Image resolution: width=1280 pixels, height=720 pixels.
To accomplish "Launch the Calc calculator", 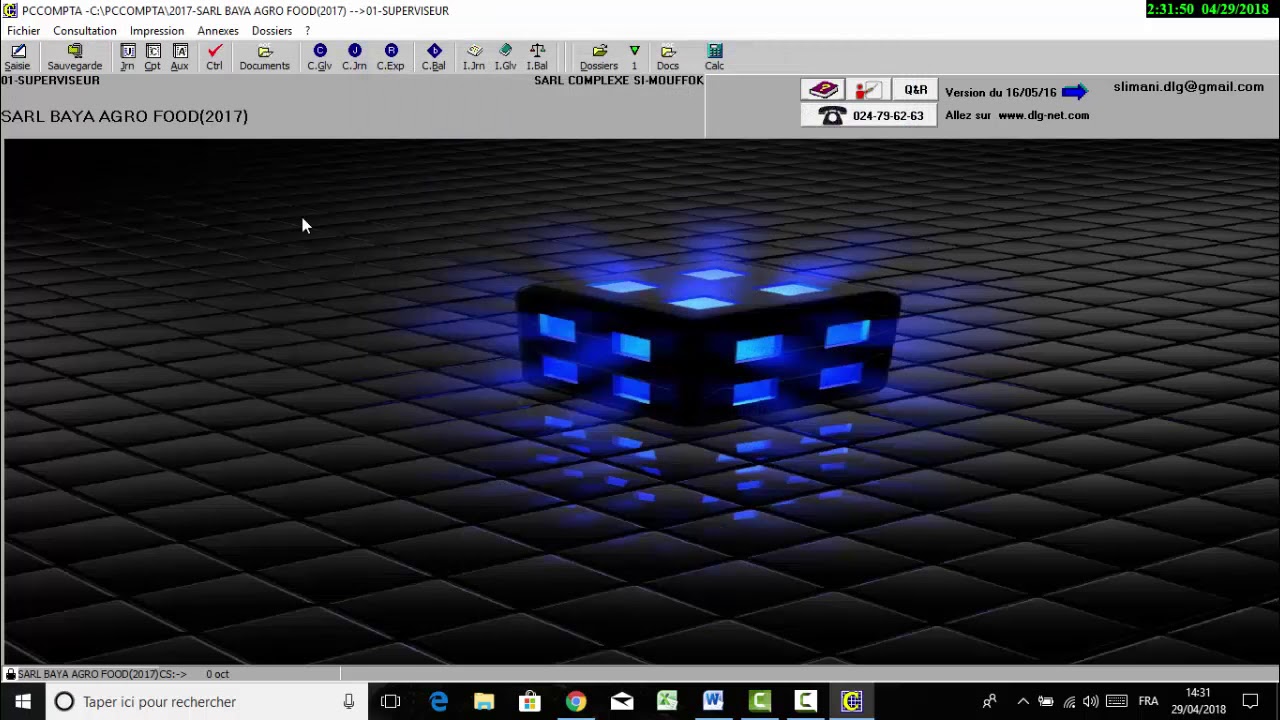I will coord(714,58).
